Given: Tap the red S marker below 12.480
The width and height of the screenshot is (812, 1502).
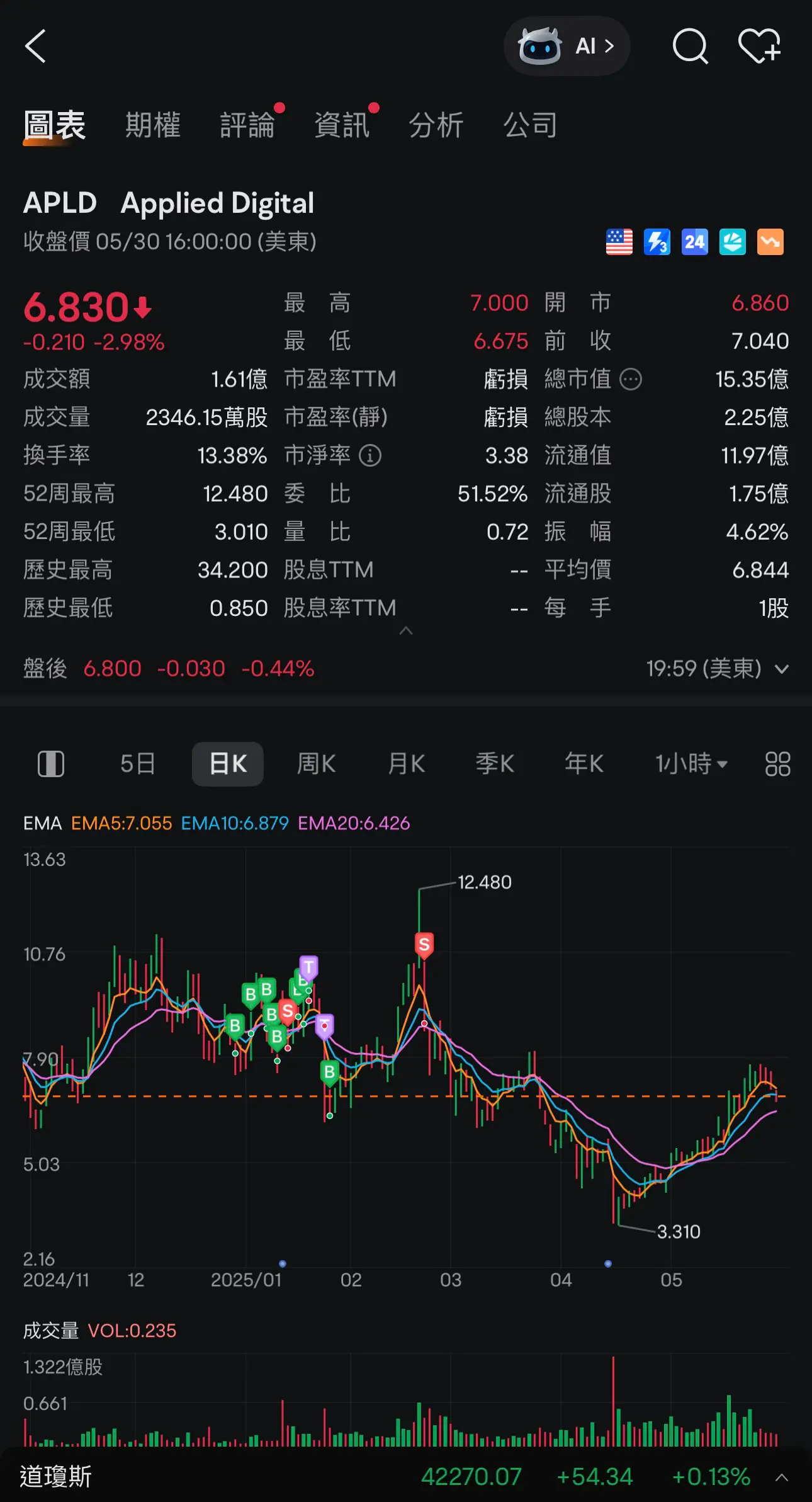Looking at the screenshot, I should (424, 945).
